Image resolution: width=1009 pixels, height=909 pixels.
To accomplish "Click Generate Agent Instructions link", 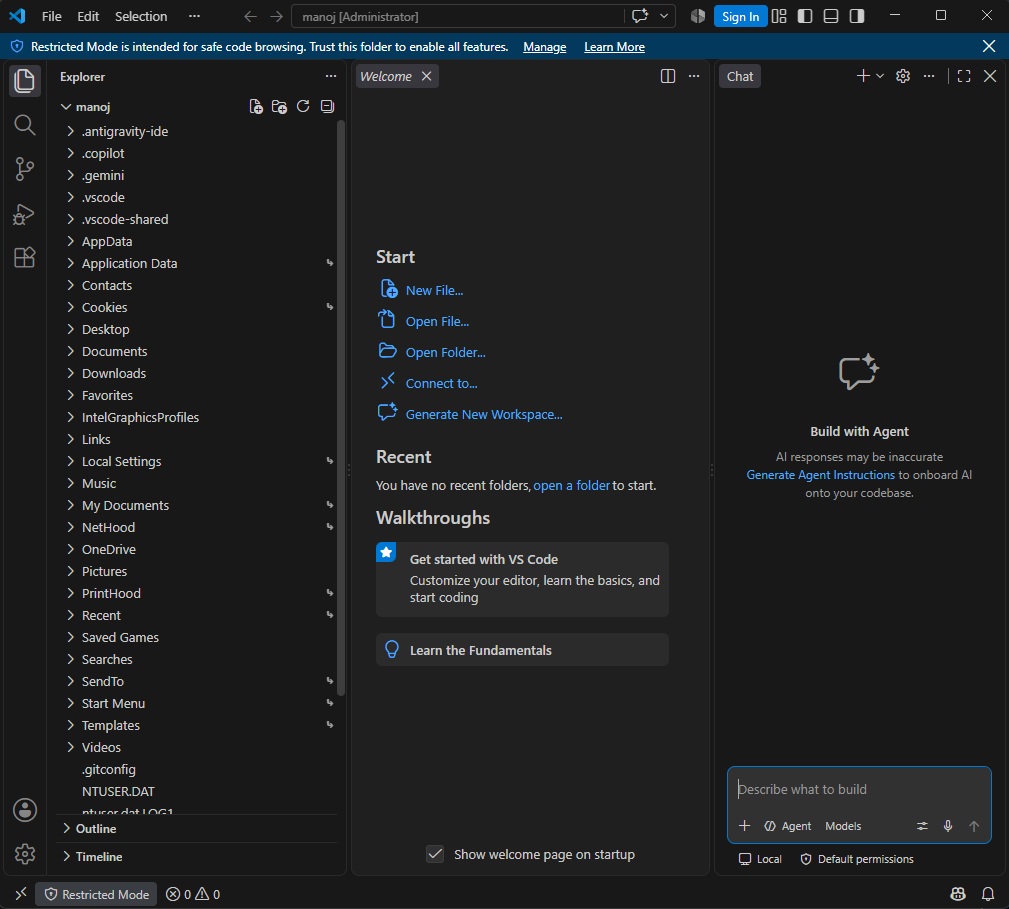I will click(820, 475).
